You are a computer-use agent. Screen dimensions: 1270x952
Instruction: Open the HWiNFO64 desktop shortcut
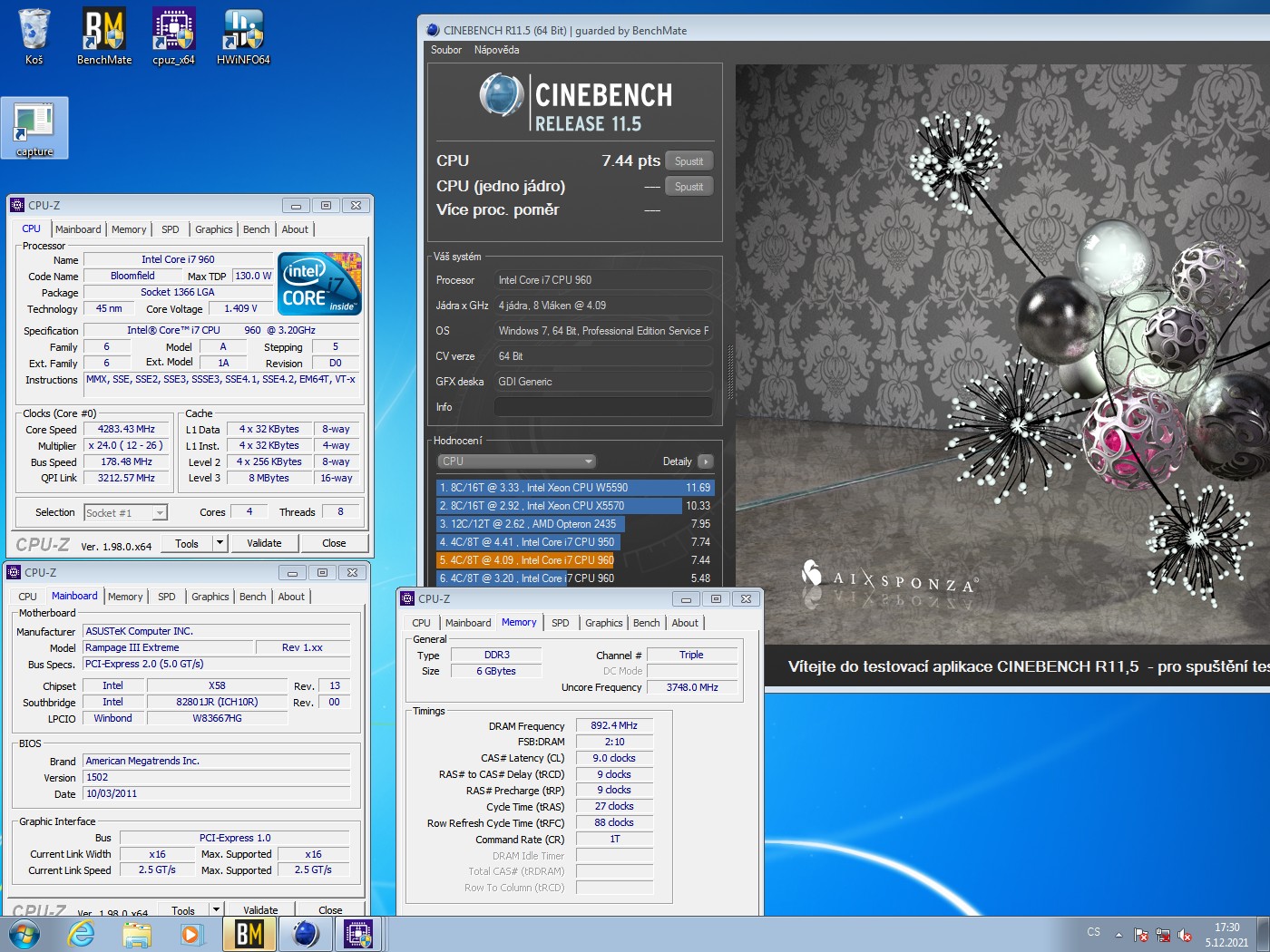(x=243, y=36)
